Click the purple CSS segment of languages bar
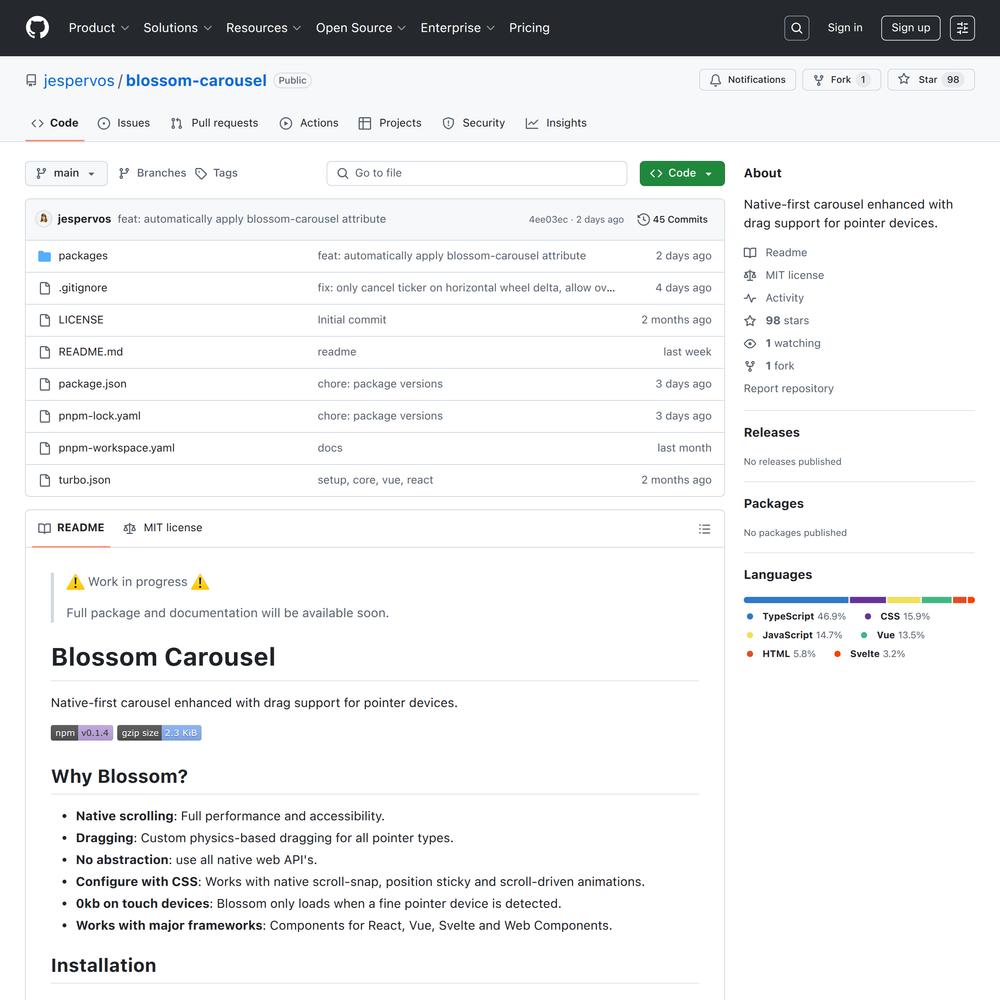The image size is (1000, 1000). [868, 600]
